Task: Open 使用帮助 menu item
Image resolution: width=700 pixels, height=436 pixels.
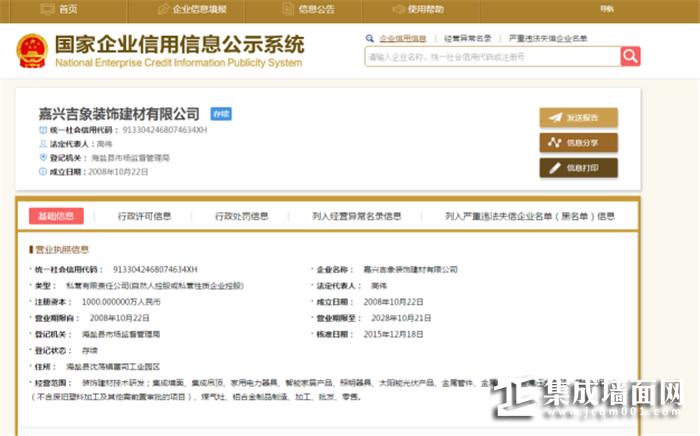Action: [425, 9]
